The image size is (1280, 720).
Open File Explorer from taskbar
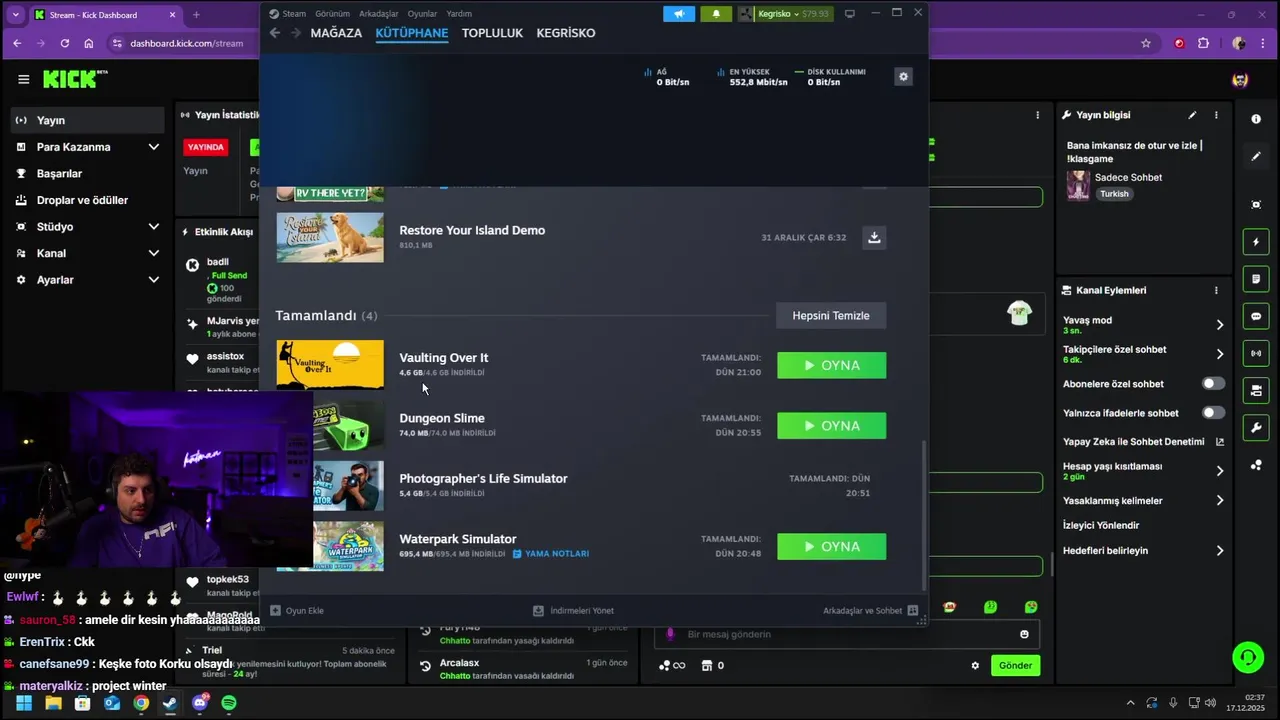[53, 703]
